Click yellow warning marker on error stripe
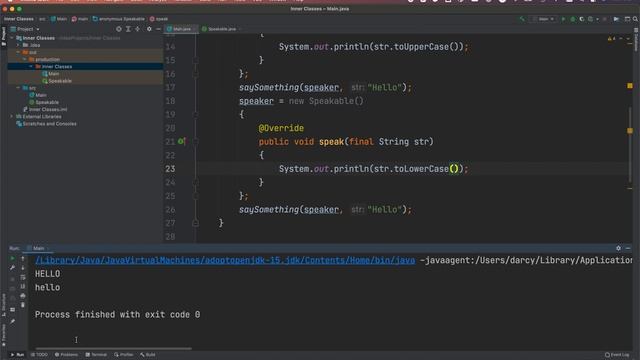The image size is (640, 360). (630, 86)
